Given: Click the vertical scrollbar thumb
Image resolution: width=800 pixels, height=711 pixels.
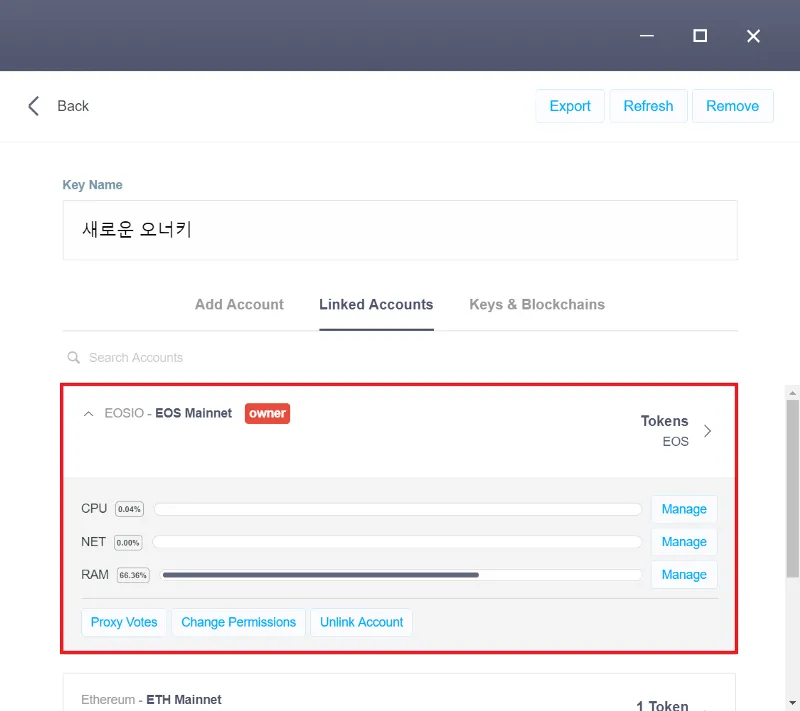Looking at the screenshot, I should (792, 489).
